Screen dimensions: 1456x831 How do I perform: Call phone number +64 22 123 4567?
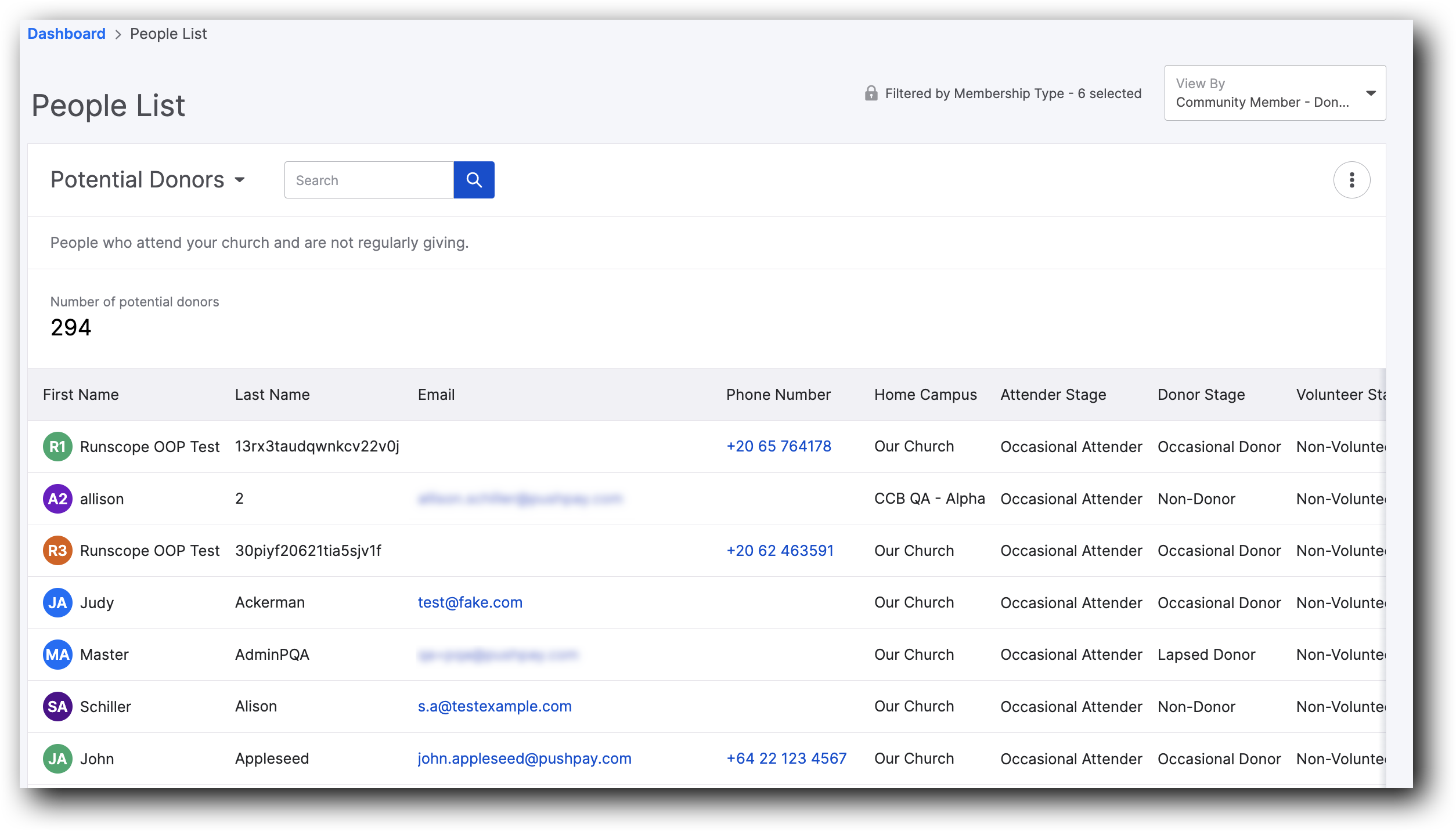(x=787, y=758)
